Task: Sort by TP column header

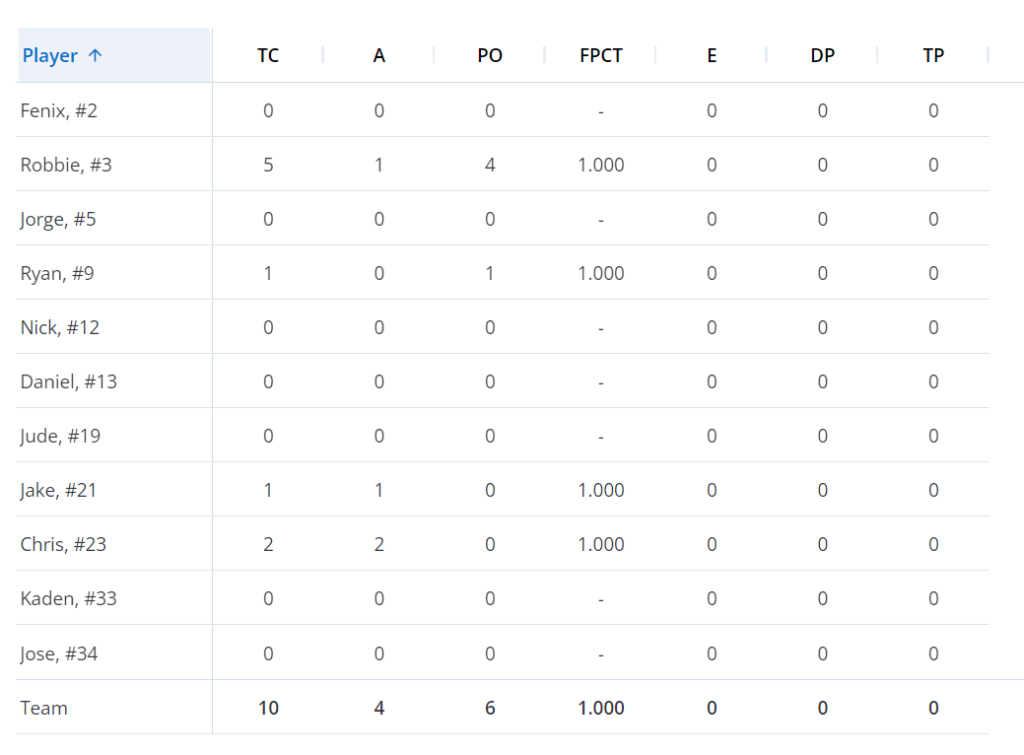Action: click(933, 56)
